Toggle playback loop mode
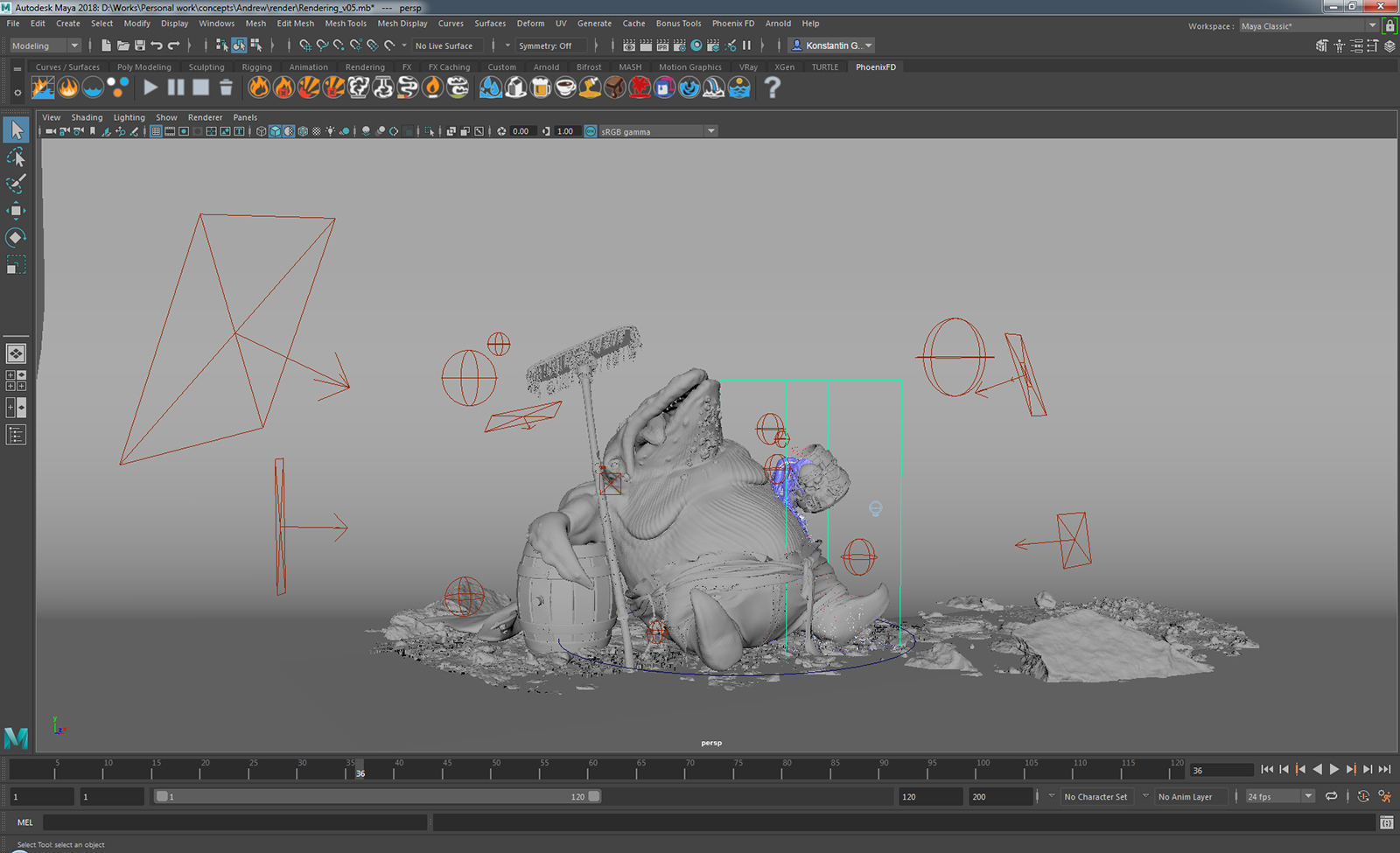Viewport: 1400px width, 853px height. [1331, 796]
